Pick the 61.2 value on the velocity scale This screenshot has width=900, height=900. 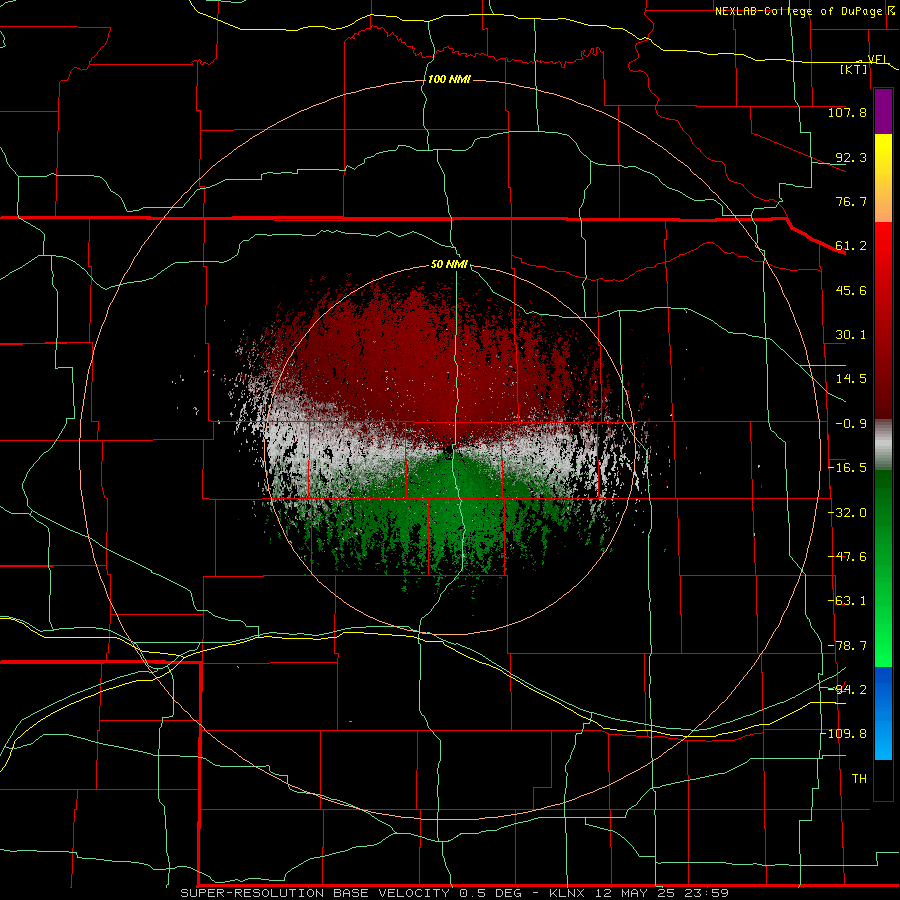pos(851,246)
